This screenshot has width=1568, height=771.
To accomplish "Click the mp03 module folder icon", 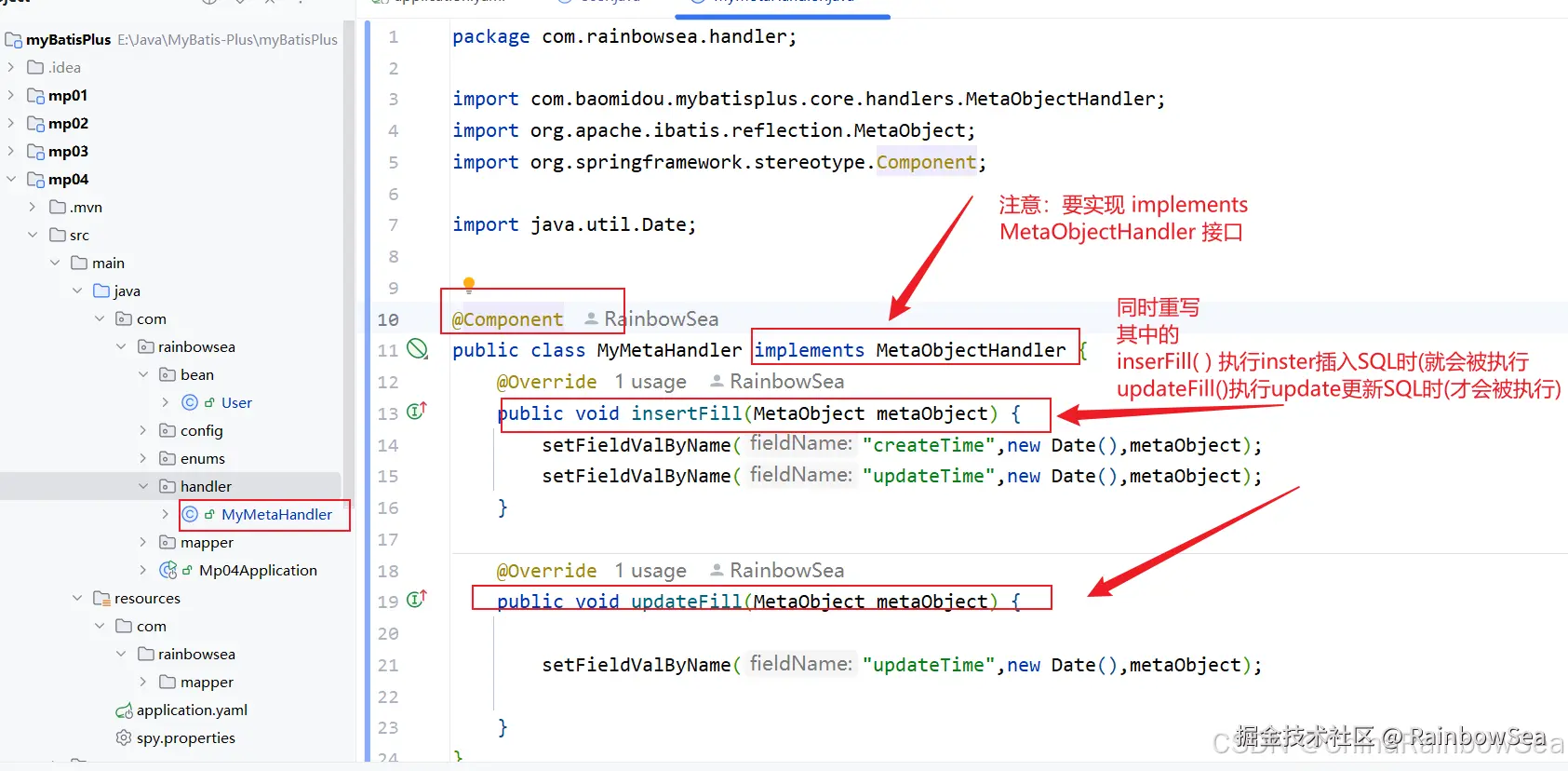I will [36, 151].
